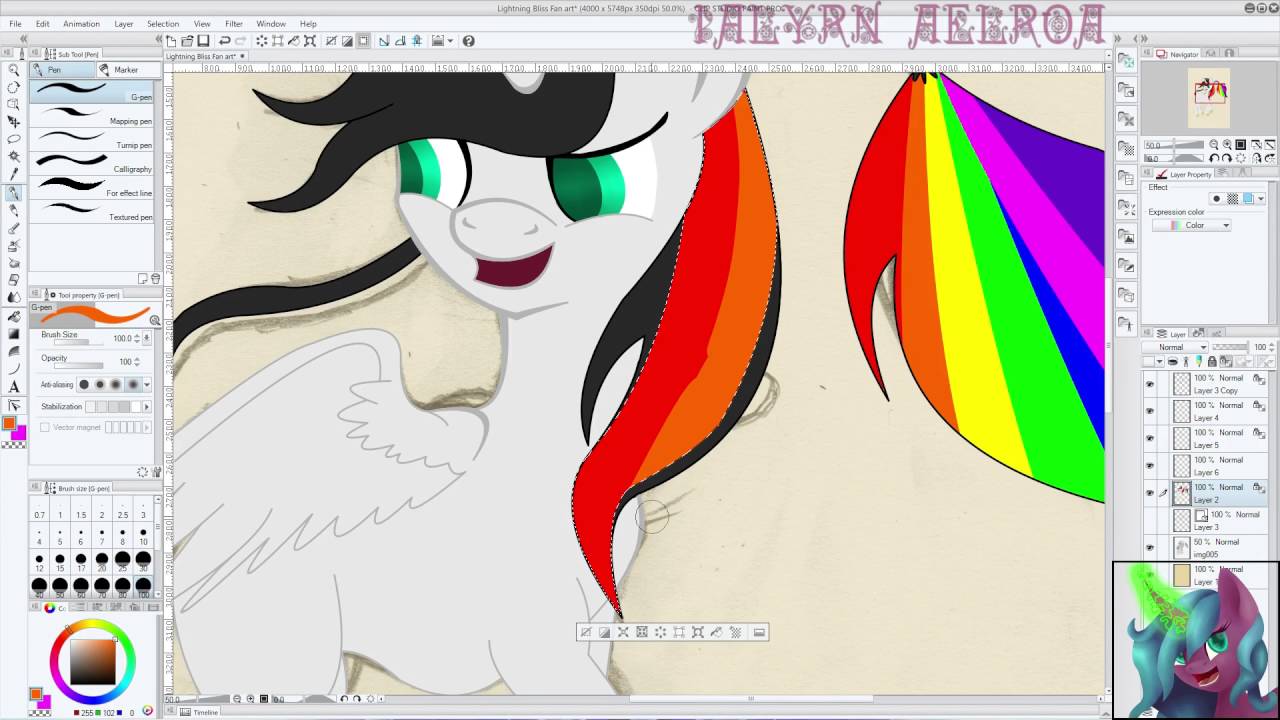Hide Layer 3 Copy visibility eye
Viewport: 1280px width, 720px height.
coord(1149,384)
